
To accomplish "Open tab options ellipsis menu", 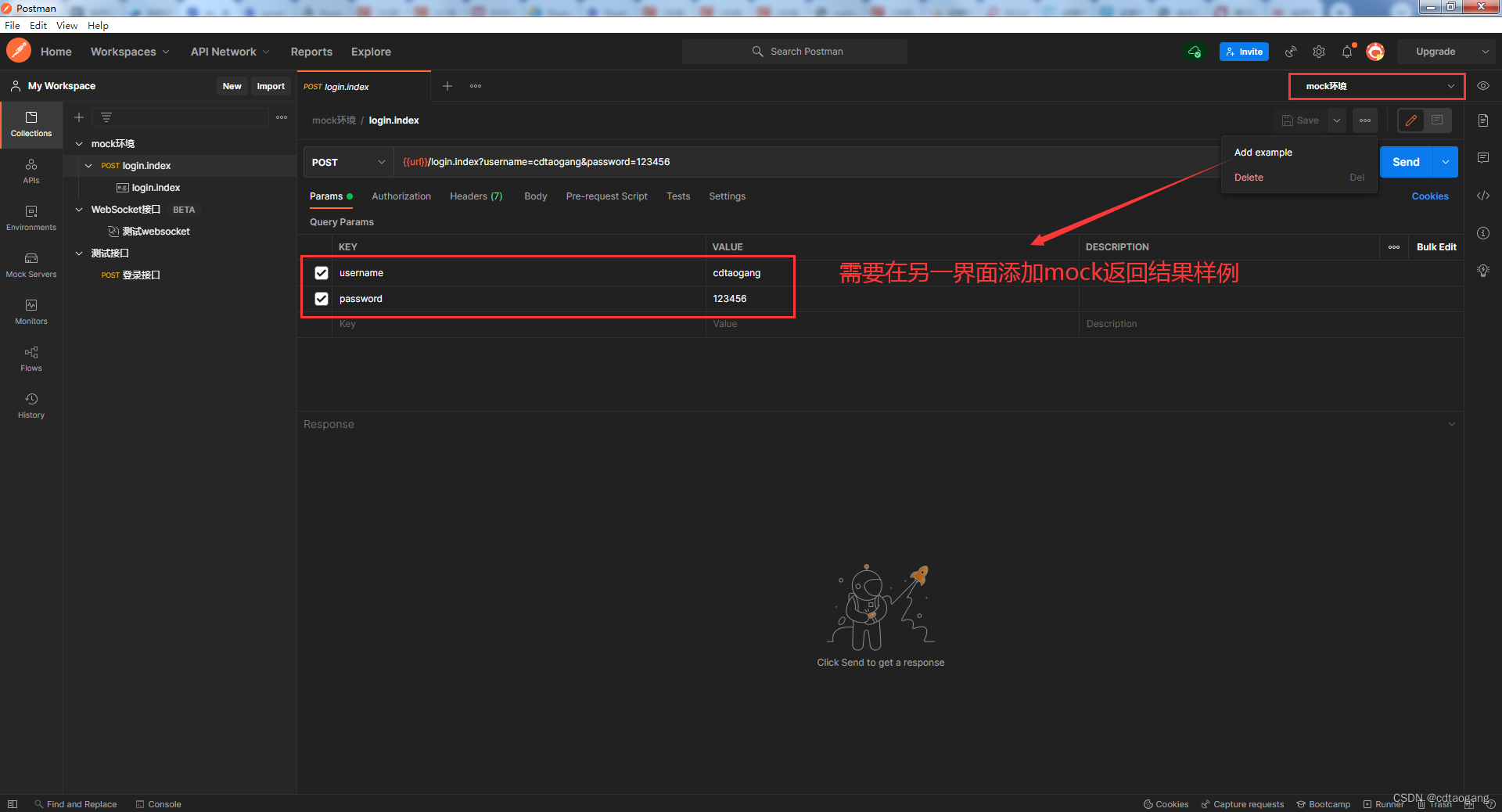I will tap(476, 86).
